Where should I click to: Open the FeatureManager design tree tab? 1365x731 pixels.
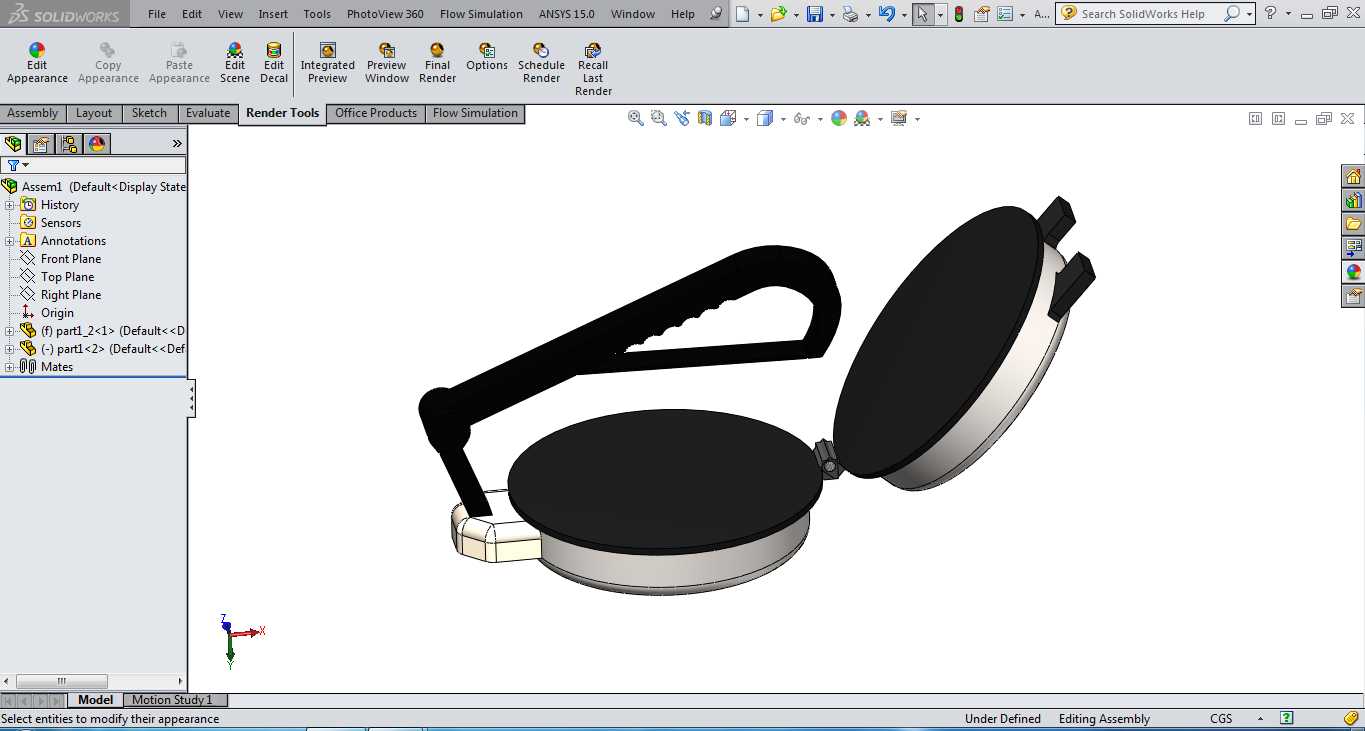(x=13, y=144)
